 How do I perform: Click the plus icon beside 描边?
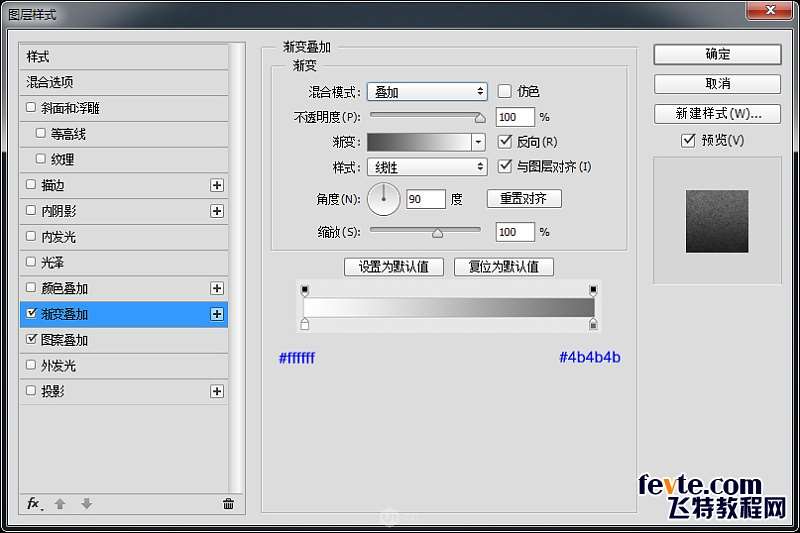pos(216,185)
